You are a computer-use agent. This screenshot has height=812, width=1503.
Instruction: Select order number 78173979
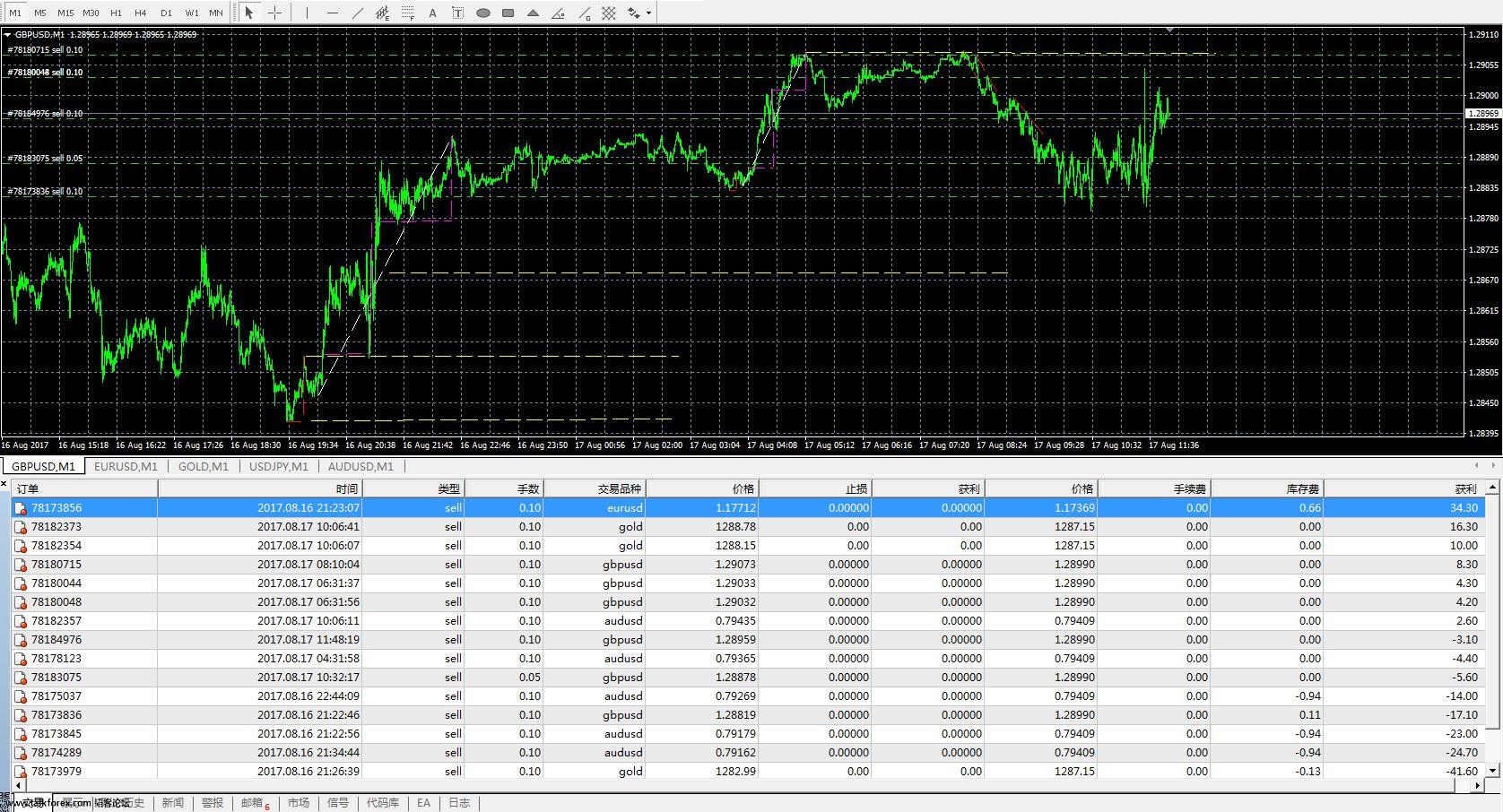pos(56,771)
